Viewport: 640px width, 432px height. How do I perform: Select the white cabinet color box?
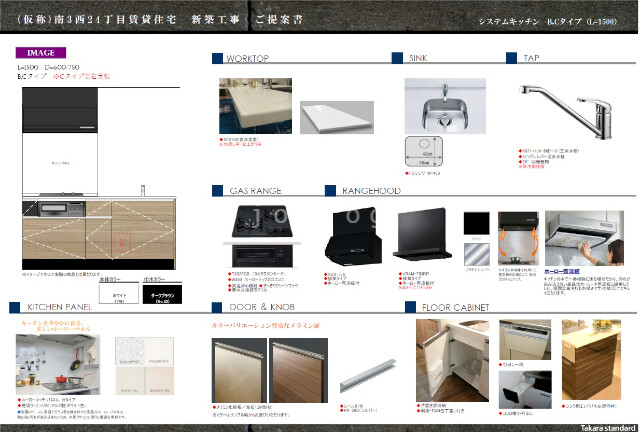[x=119, y=294]
